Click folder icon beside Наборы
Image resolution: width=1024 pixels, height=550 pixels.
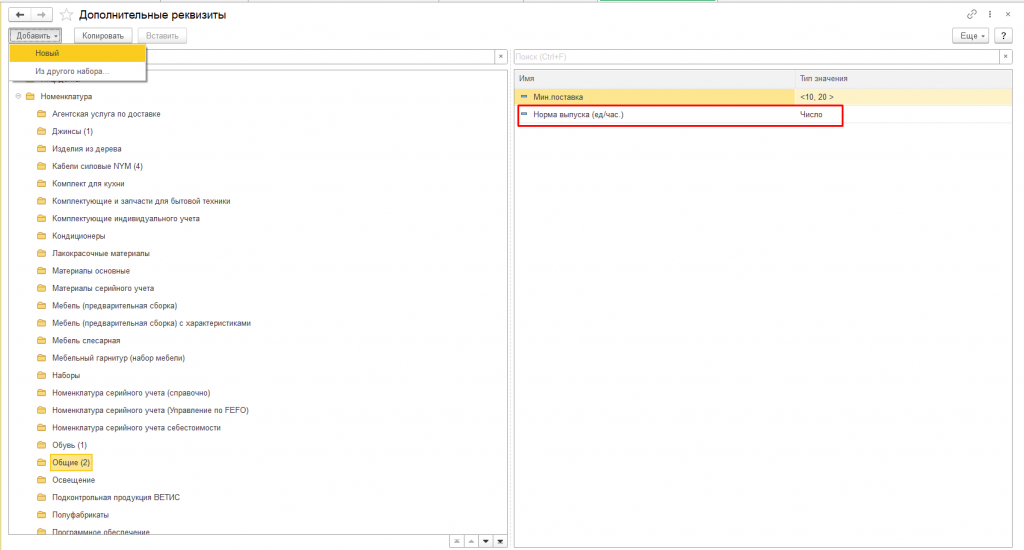(x=42, y=376)
